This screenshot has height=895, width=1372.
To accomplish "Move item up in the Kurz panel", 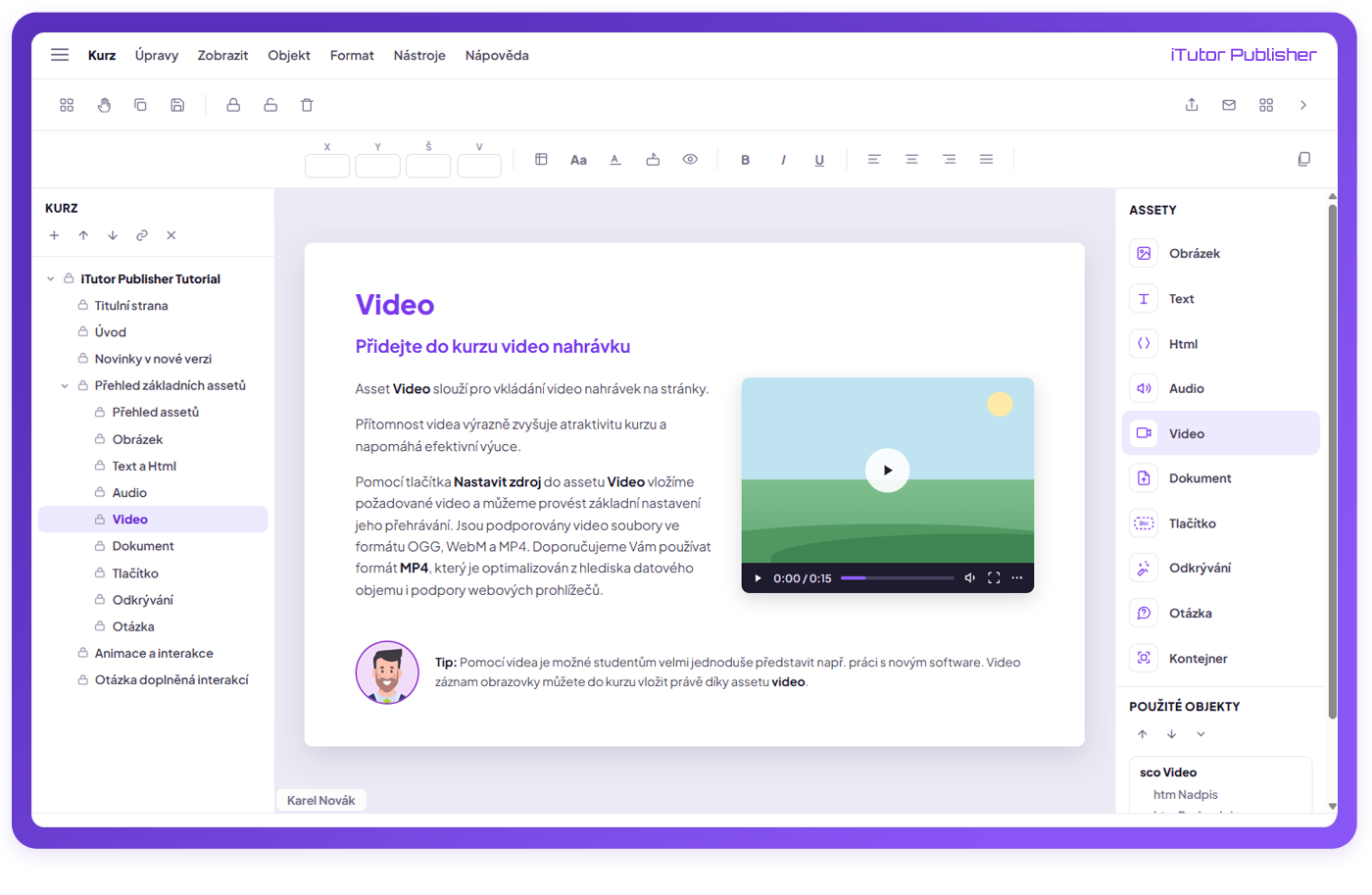I will tap(83, 235).
